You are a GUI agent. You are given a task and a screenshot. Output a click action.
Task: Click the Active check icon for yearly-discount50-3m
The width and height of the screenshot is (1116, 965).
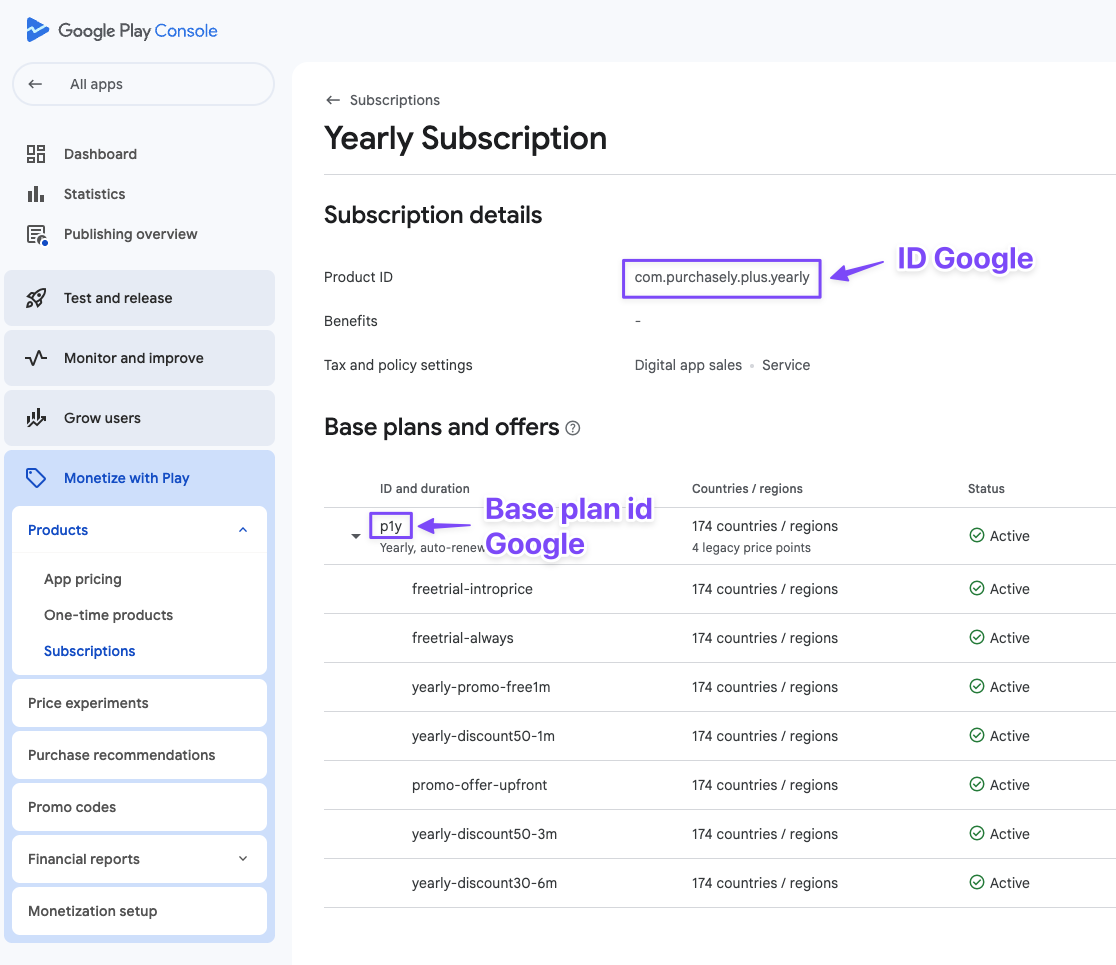tap(976, 833)
